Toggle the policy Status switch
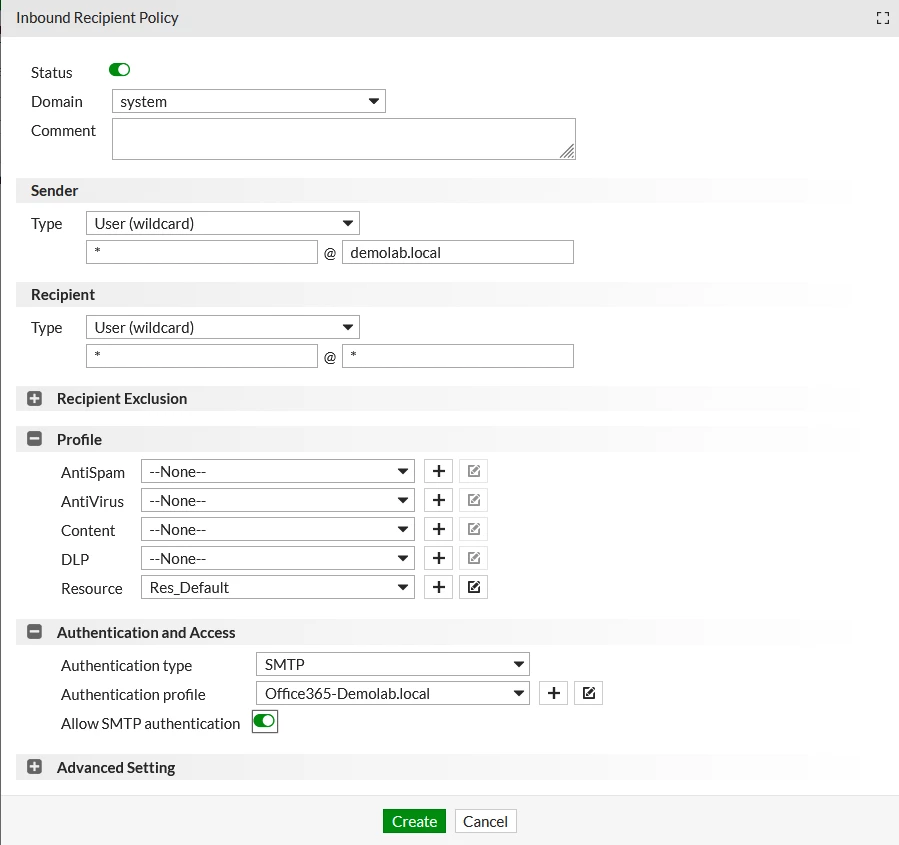Screen dimensions: 899x845 coord(119,70)
